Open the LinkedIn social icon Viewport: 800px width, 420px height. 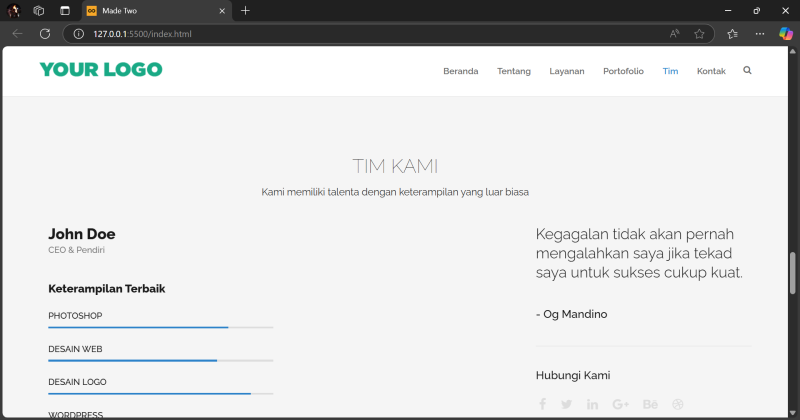click(x=593, y=404)
